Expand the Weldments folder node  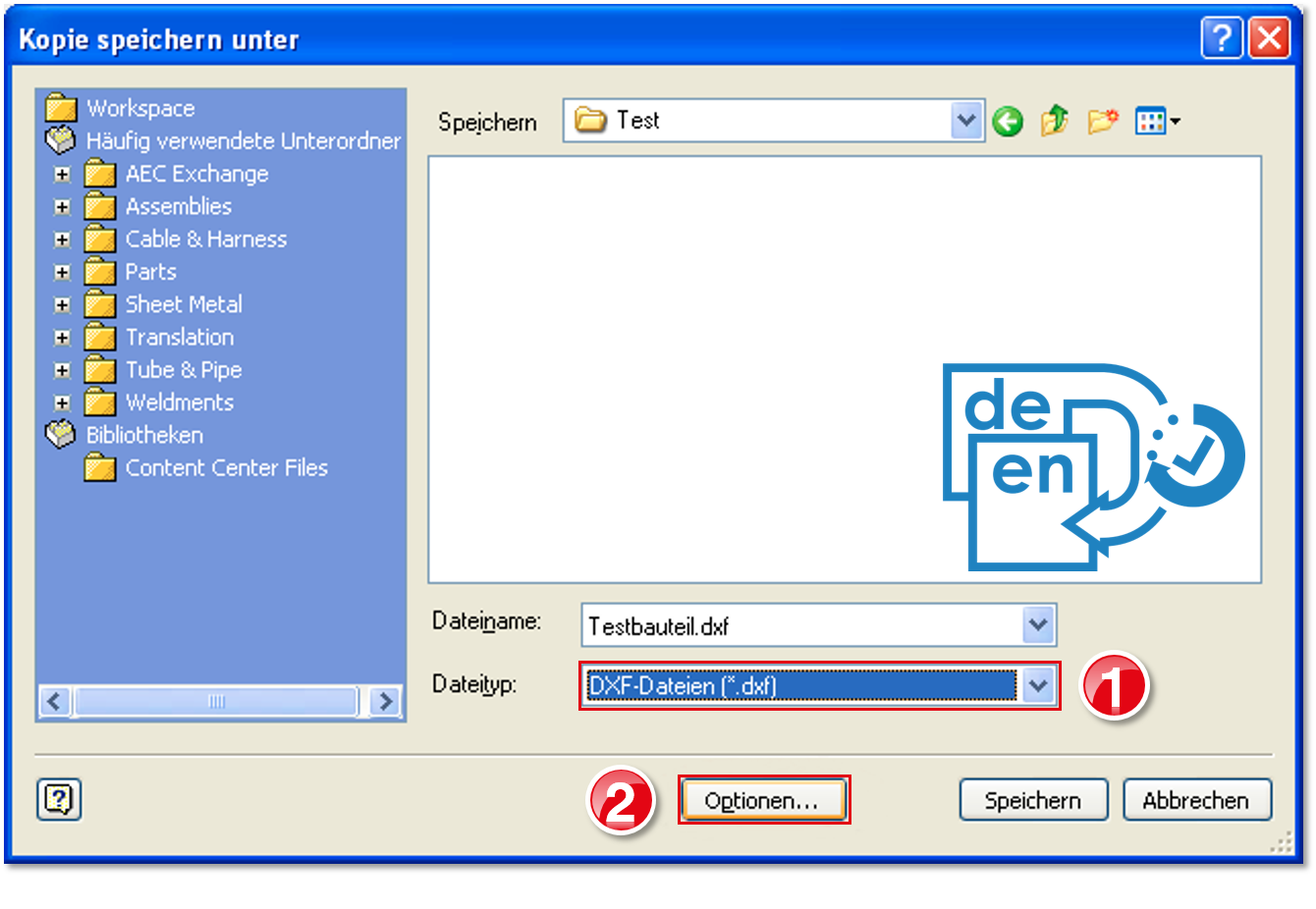[x=63, y=403]
